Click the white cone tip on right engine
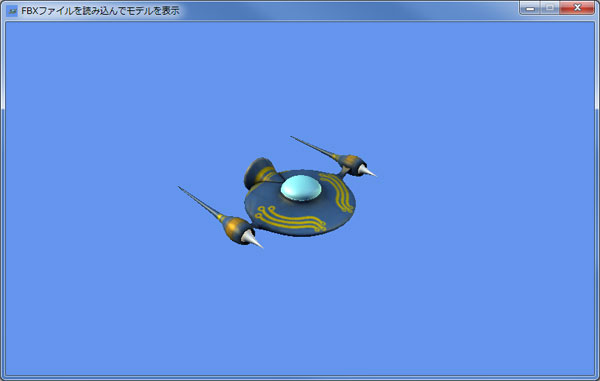Viewport: 600px width, 381px height. coord(366,171)
